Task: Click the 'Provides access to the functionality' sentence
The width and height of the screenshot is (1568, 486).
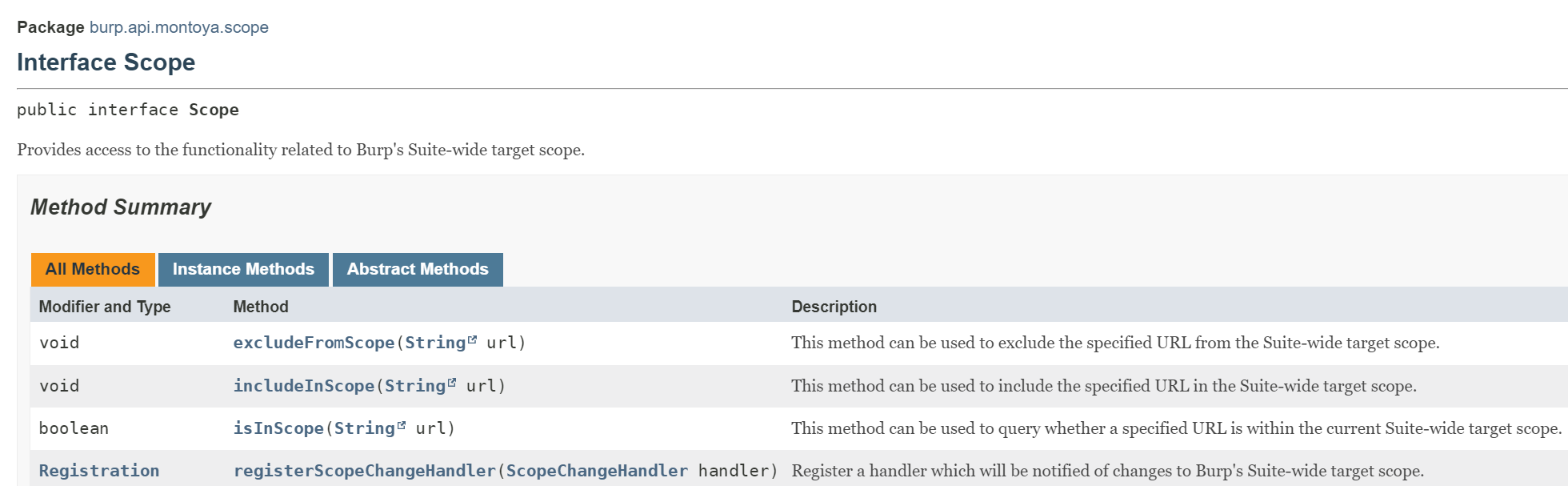Action: pos(301,150)
